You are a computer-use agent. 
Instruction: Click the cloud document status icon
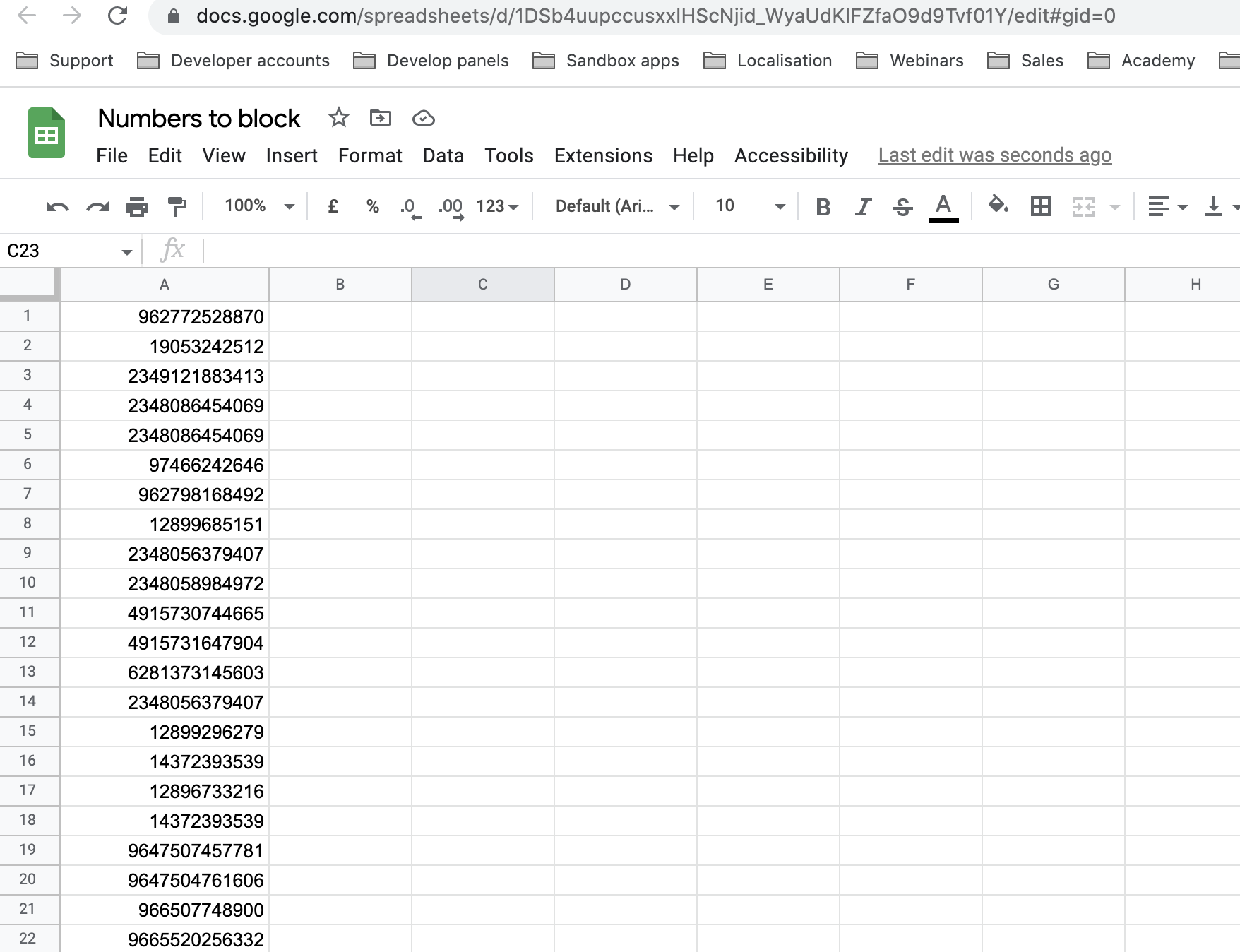tap(423, 118)
